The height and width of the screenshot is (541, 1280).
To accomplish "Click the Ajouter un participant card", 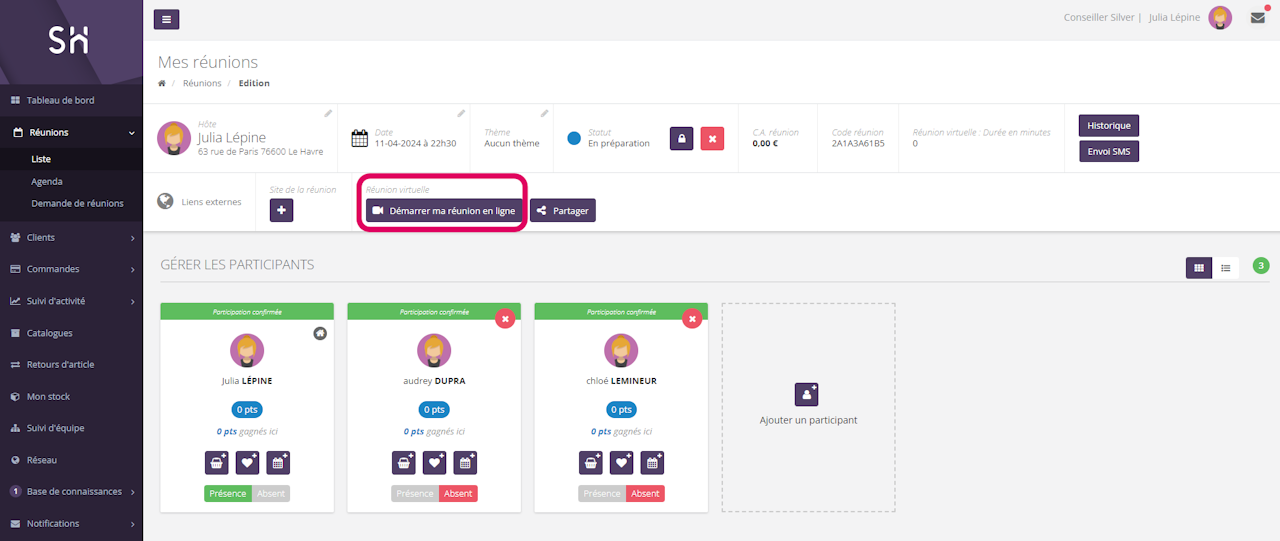I will coord(808,406).
